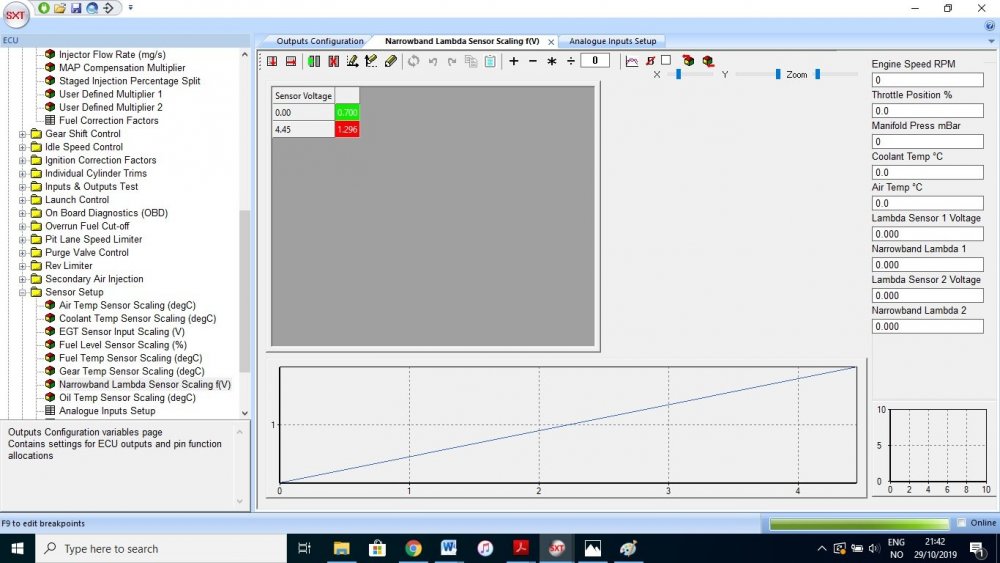Expand the Rev Limiter folder
This screenshot has height=563, width=1000.
(23, 266)
